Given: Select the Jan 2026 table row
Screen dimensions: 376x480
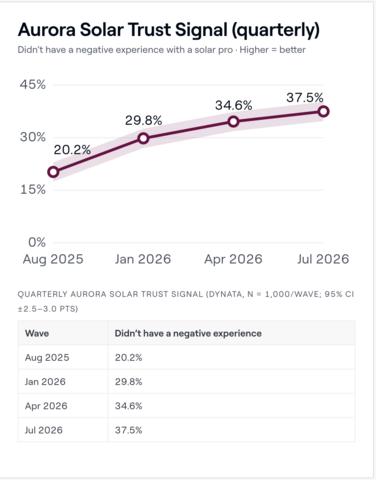Looking at the screenshot, I should coord(186,382).
